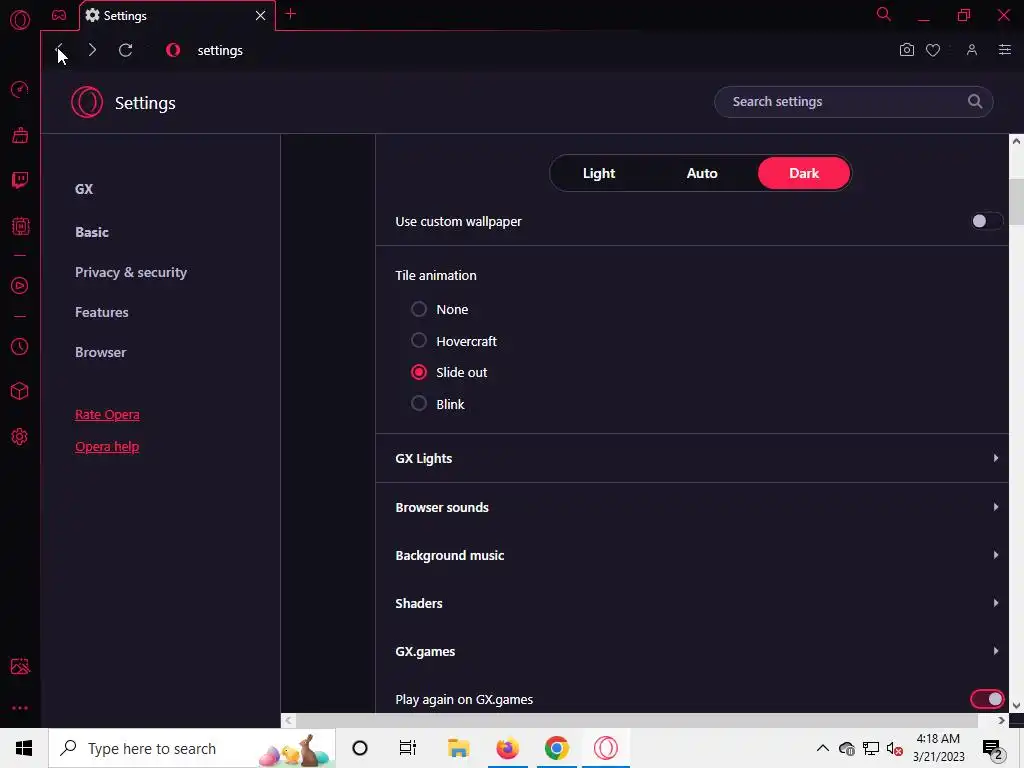Open the profile account icon
This screenshot has width=1024, height=768.
[972, 50]
